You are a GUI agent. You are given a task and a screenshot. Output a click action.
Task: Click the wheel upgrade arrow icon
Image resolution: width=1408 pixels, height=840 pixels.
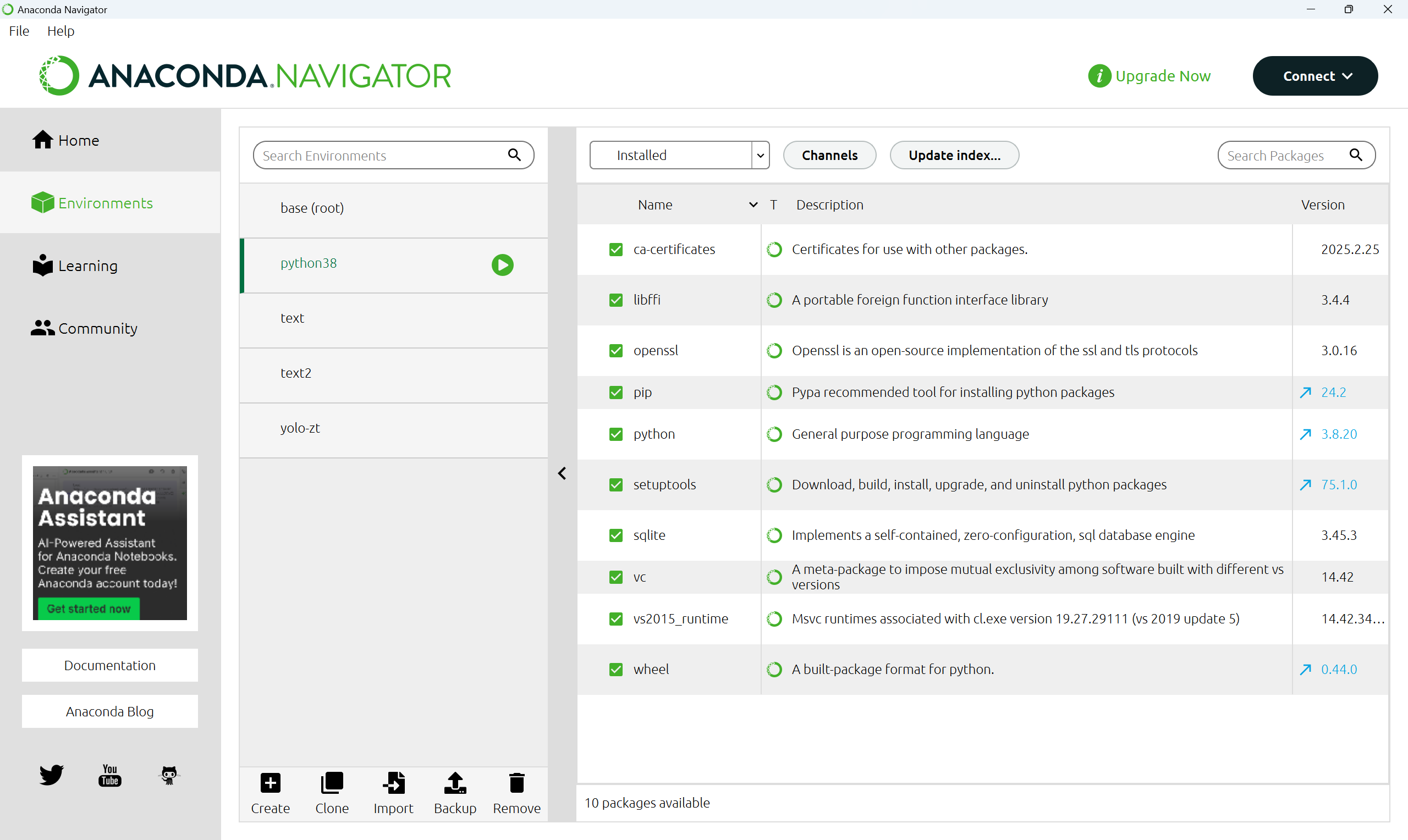1306,669
